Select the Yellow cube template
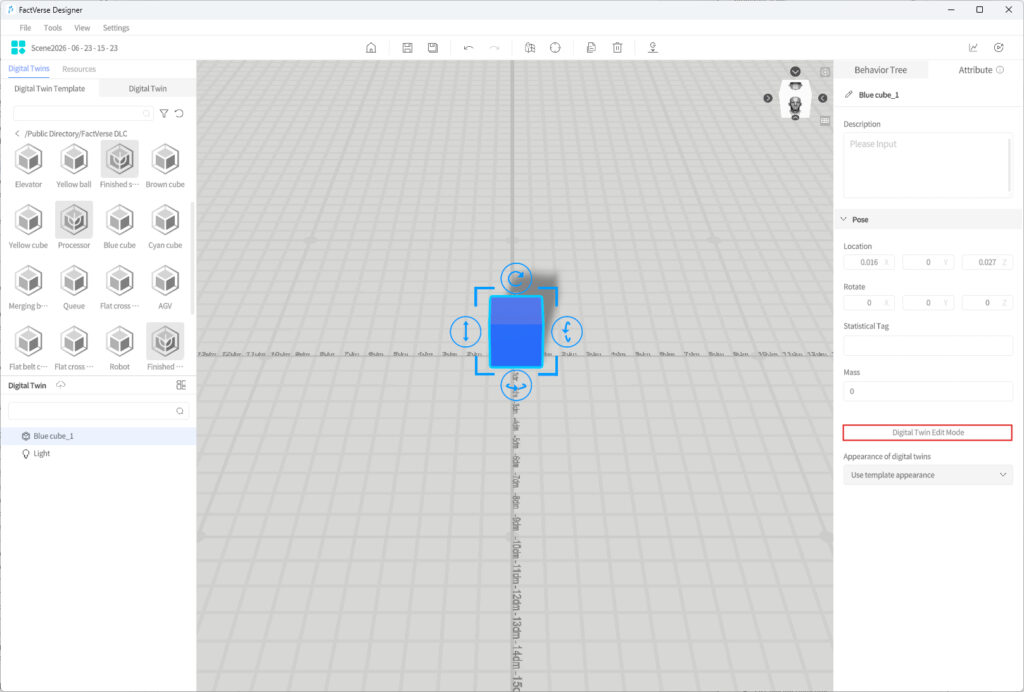This screenshot has width=1024, height=692. [29, 226]
